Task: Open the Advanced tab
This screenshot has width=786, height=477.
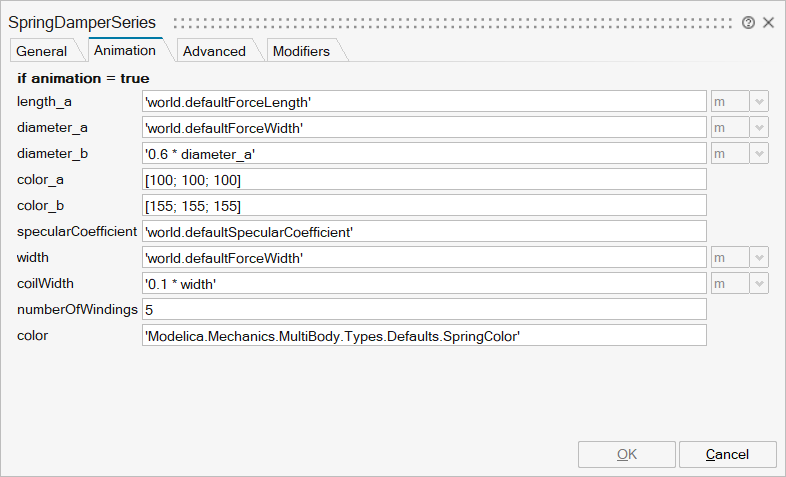Action: coord(214,51)
